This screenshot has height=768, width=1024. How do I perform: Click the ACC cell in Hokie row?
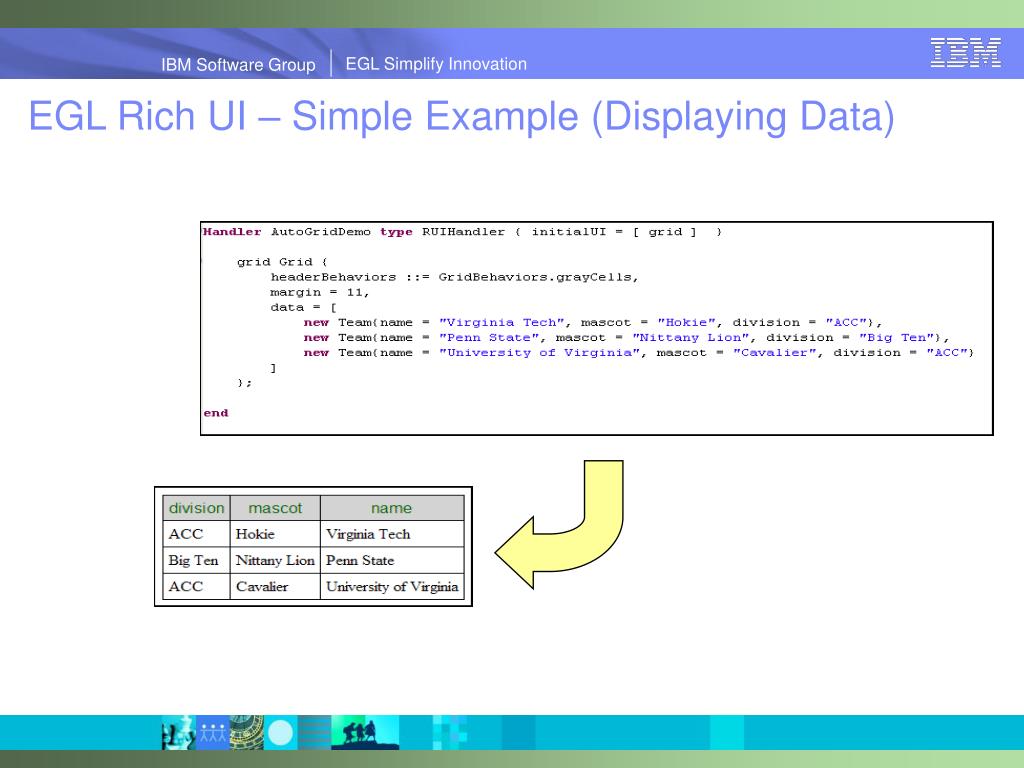point(196,534)
